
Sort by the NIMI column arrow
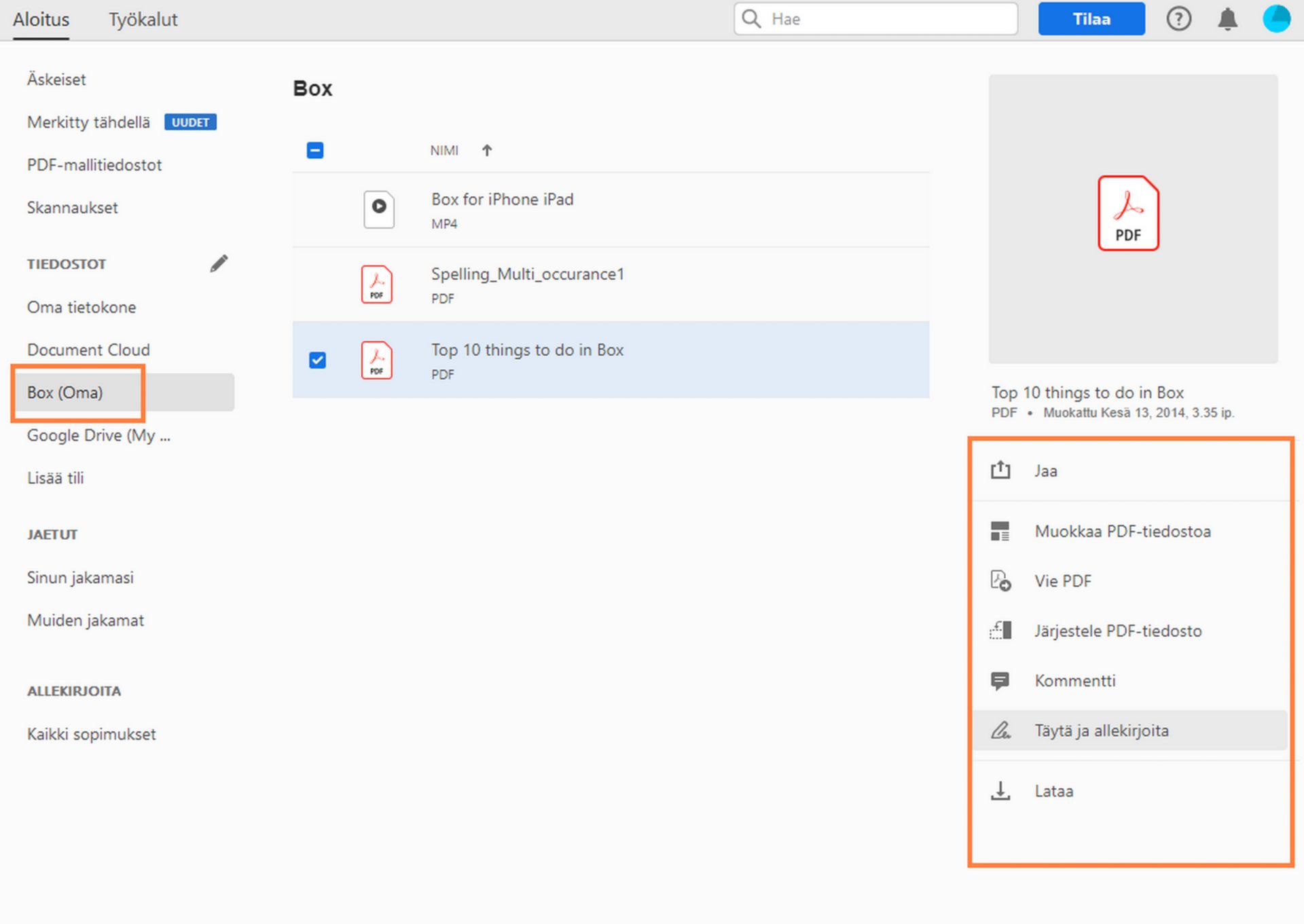[487, 151]
